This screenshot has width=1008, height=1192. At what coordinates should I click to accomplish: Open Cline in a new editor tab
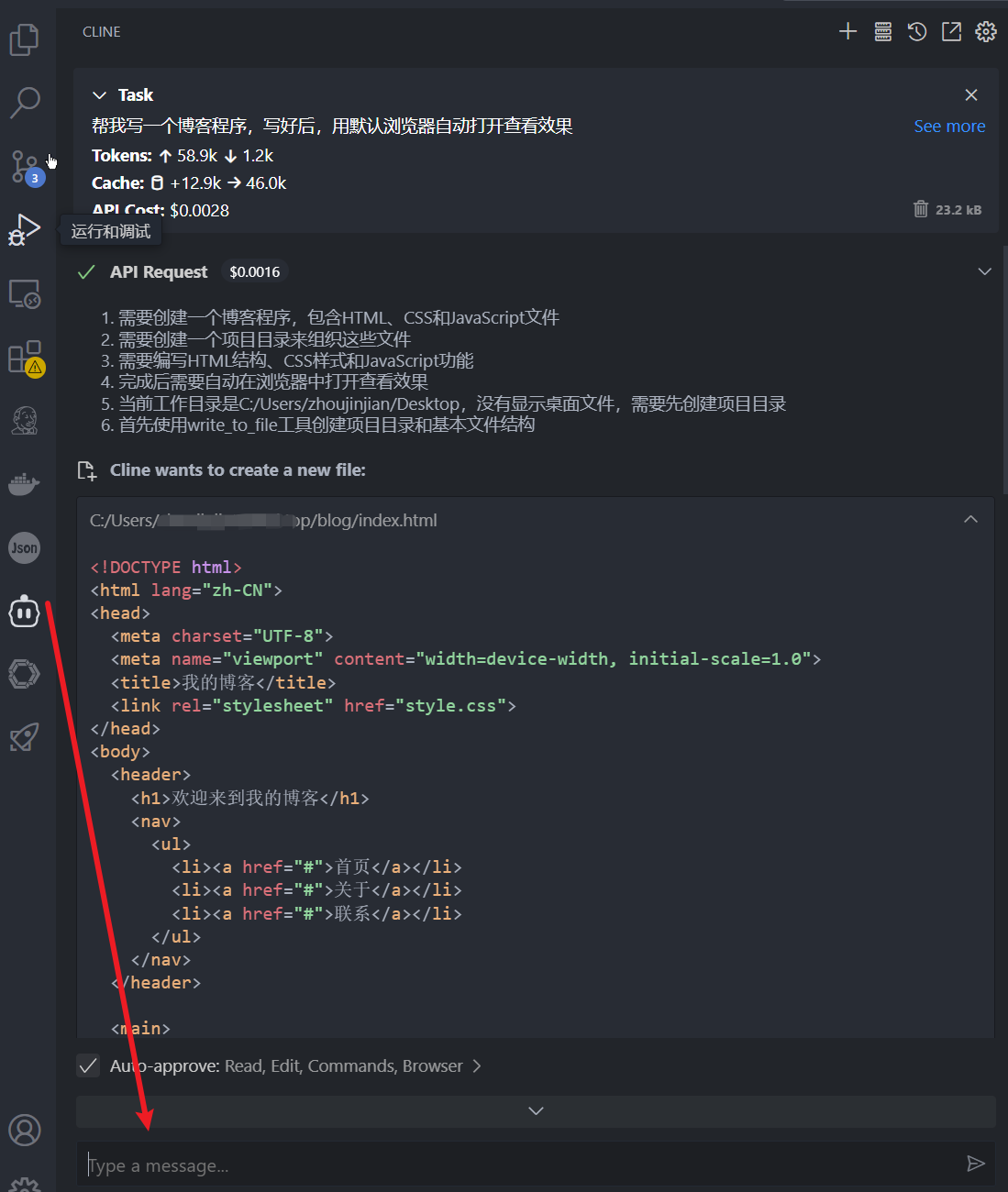tap(951, 30)
